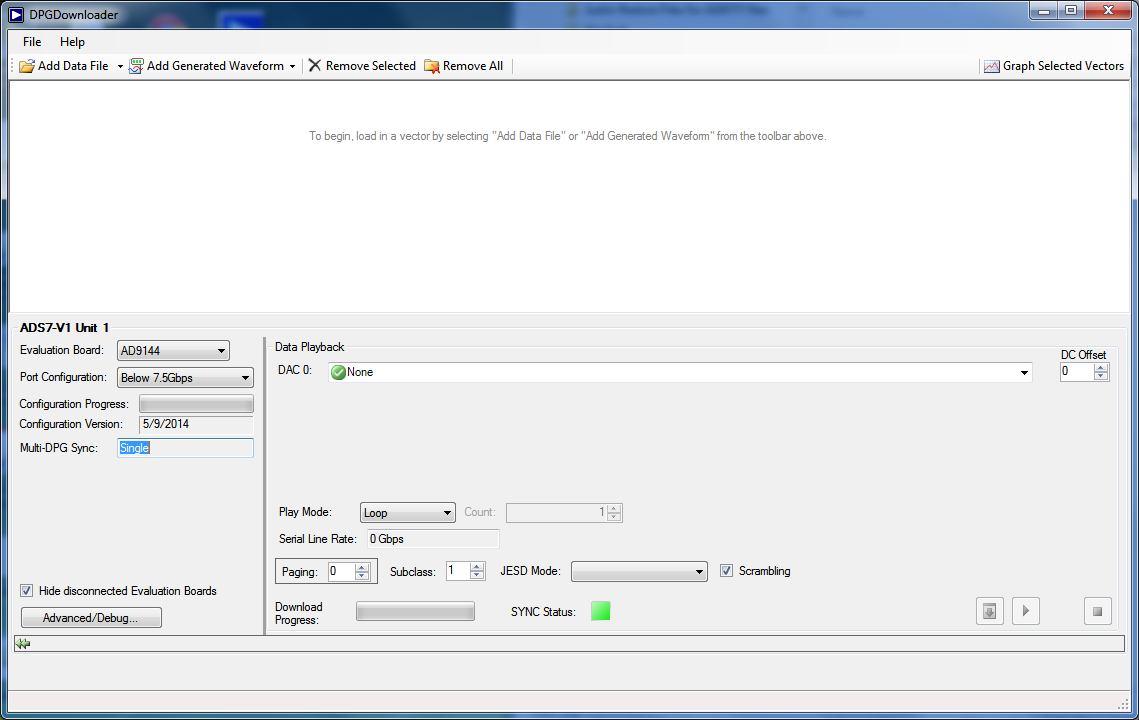The width and height of the screenshot is (1139, 720).
Task: Minimize the DPGDownloader window
Action: [1044, 11]
